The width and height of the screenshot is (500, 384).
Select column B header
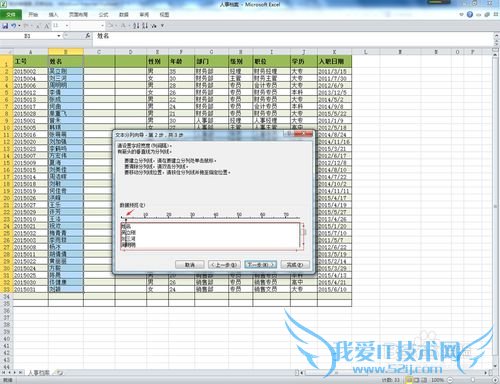tap(66, 52)
